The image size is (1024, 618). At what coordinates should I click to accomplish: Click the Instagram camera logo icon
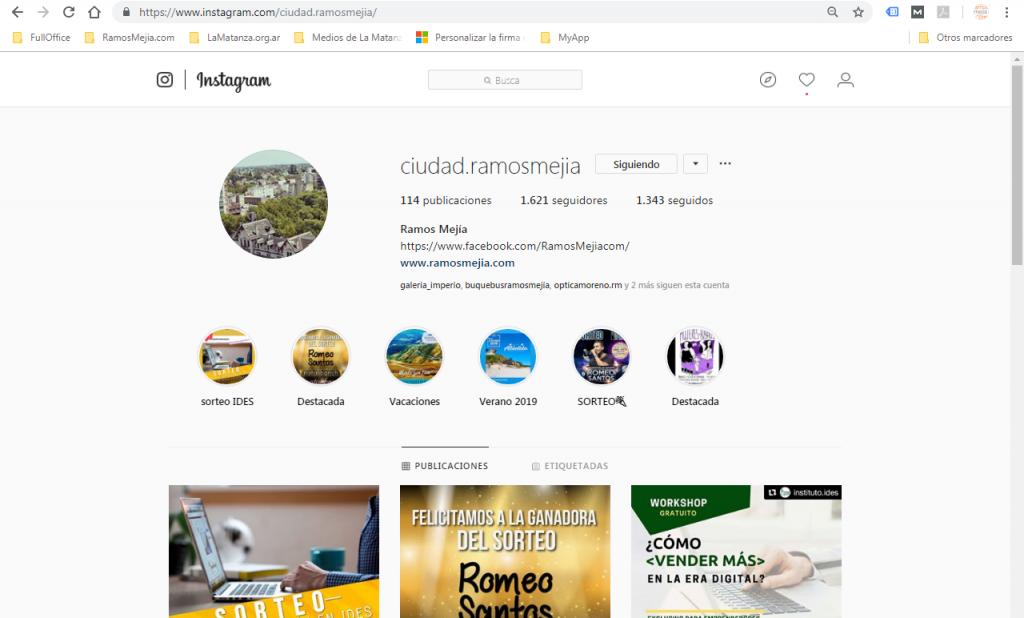(x=165, y=80)
